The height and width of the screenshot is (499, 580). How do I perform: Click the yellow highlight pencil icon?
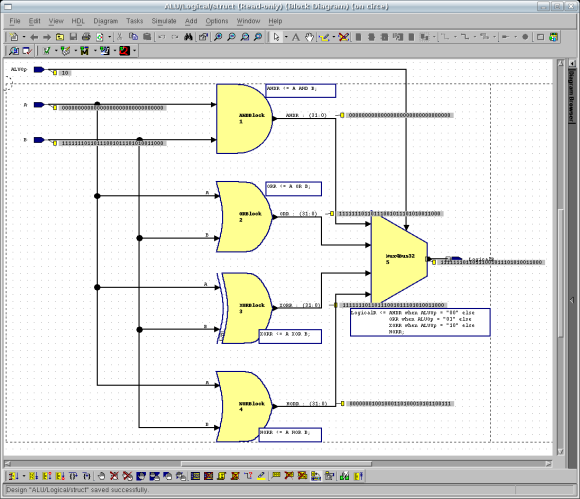261,476
